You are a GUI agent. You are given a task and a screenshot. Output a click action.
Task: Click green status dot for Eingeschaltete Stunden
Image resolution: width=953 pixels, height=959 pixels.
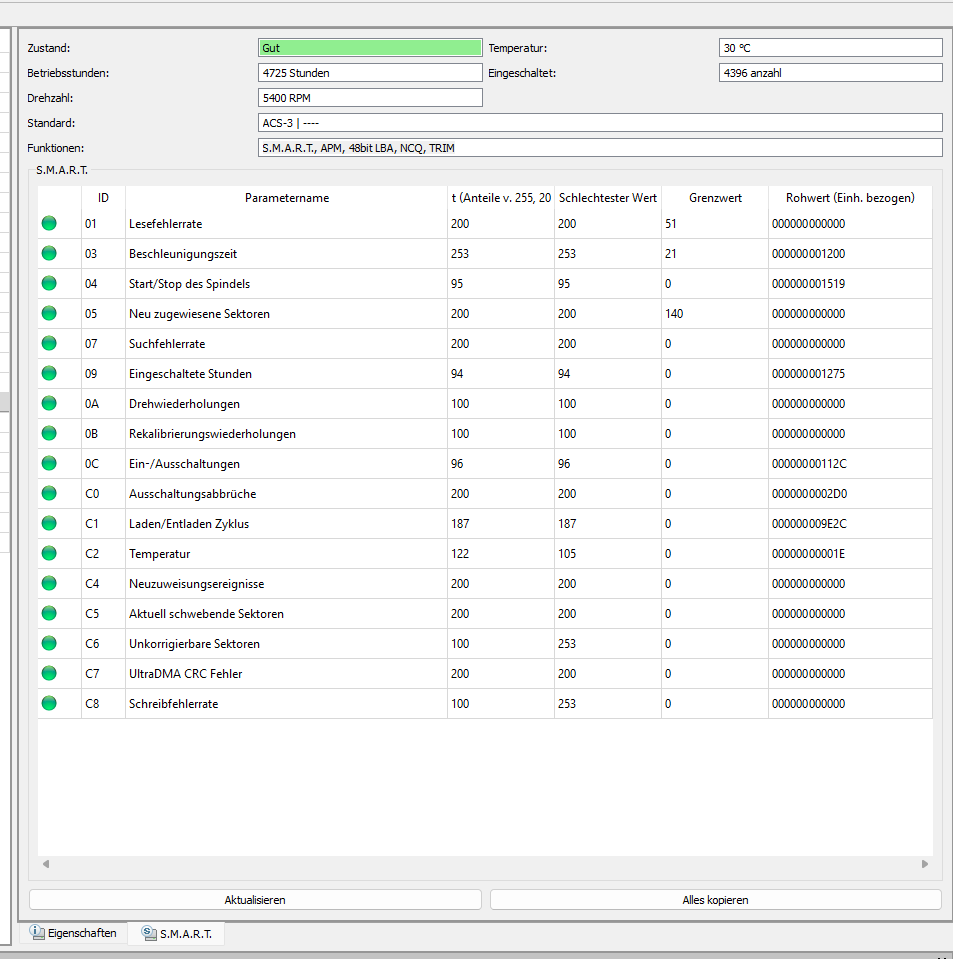49,373
